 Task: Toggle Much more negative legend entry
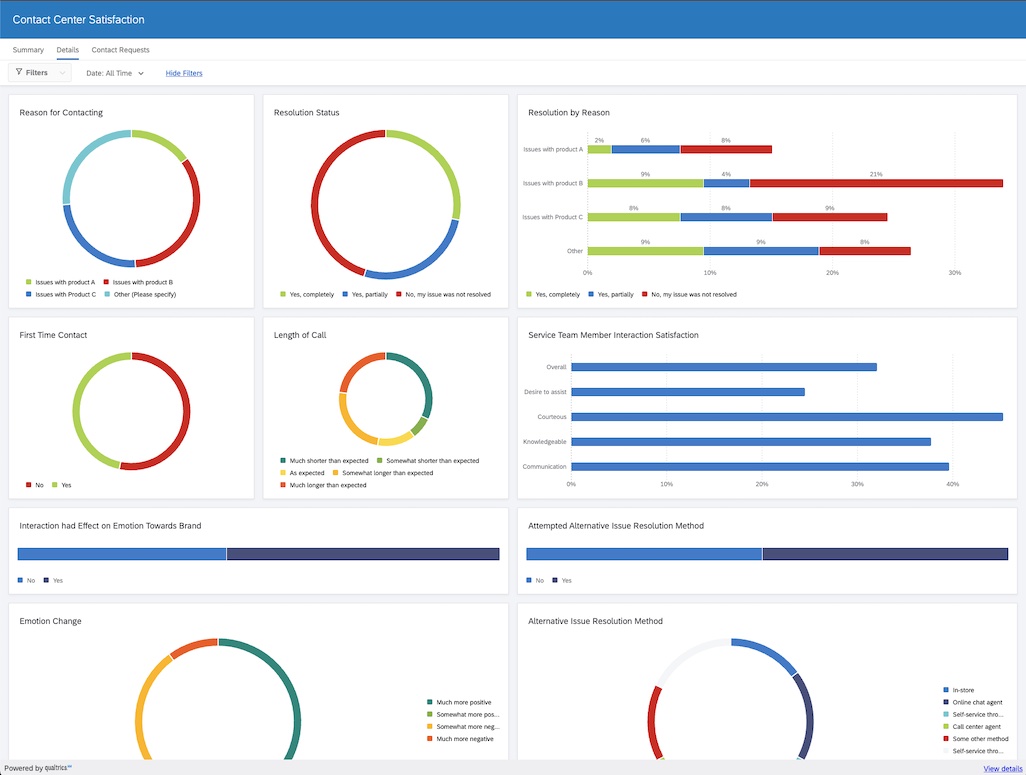460,739
